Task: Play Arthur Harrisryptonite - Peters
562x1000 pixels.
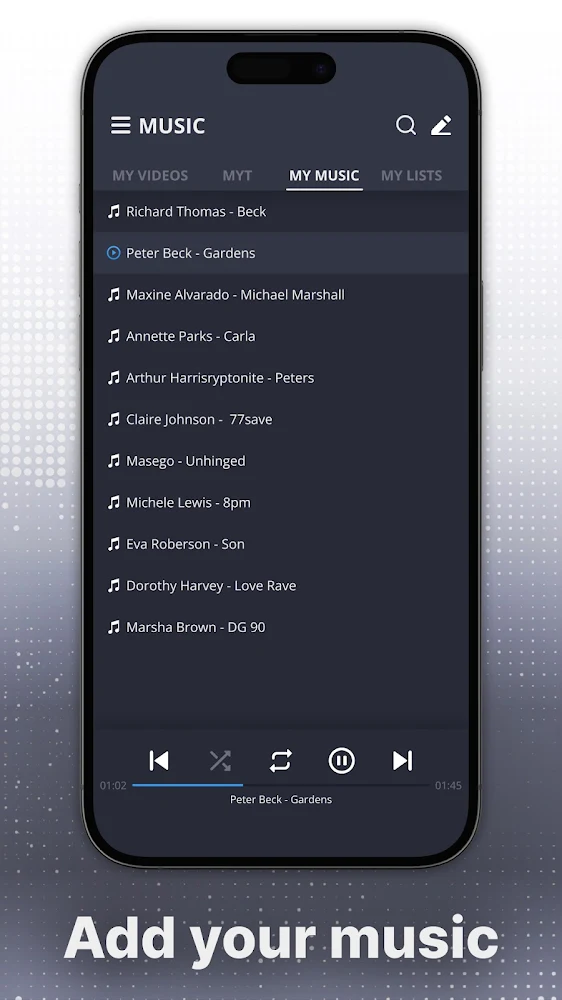Action: click(x=281, y=378)
